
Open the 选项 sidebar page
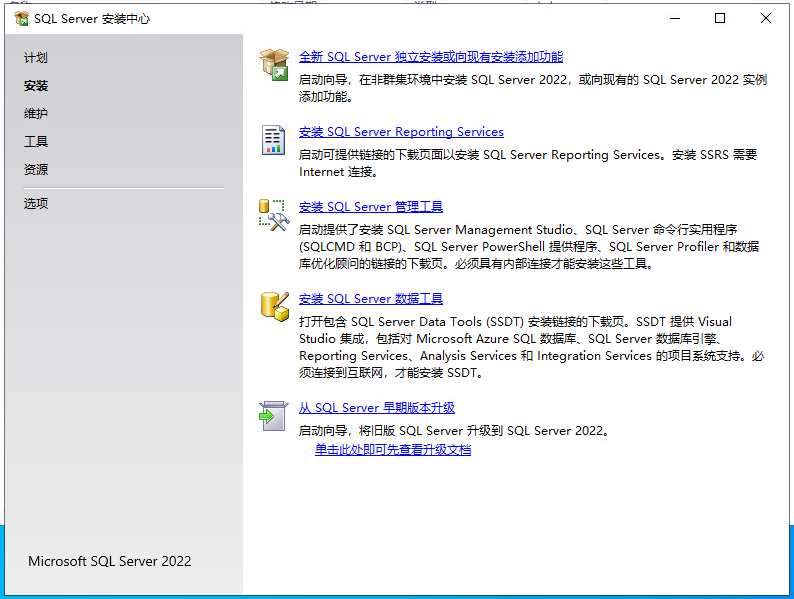click(x=36, y=203)
